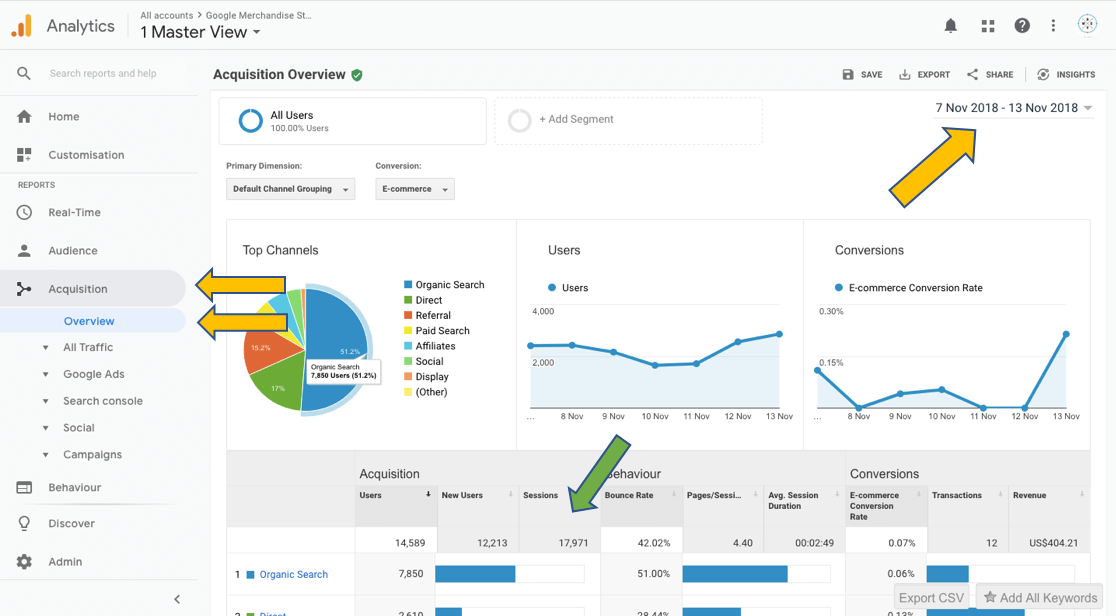Click the help question mark icon
This screenshot has height=616, width=1116.
[1022, 26]
